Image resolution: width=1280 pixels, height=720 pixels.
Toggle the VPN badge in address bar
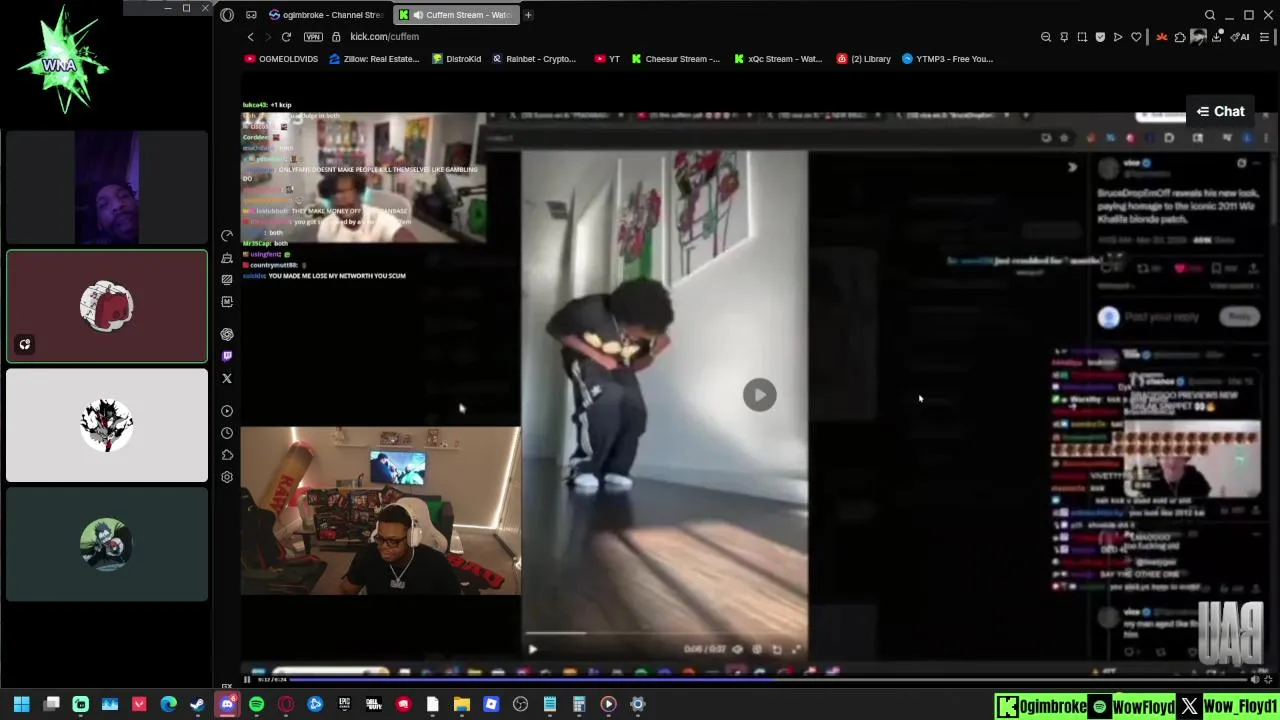pos(313,37)
